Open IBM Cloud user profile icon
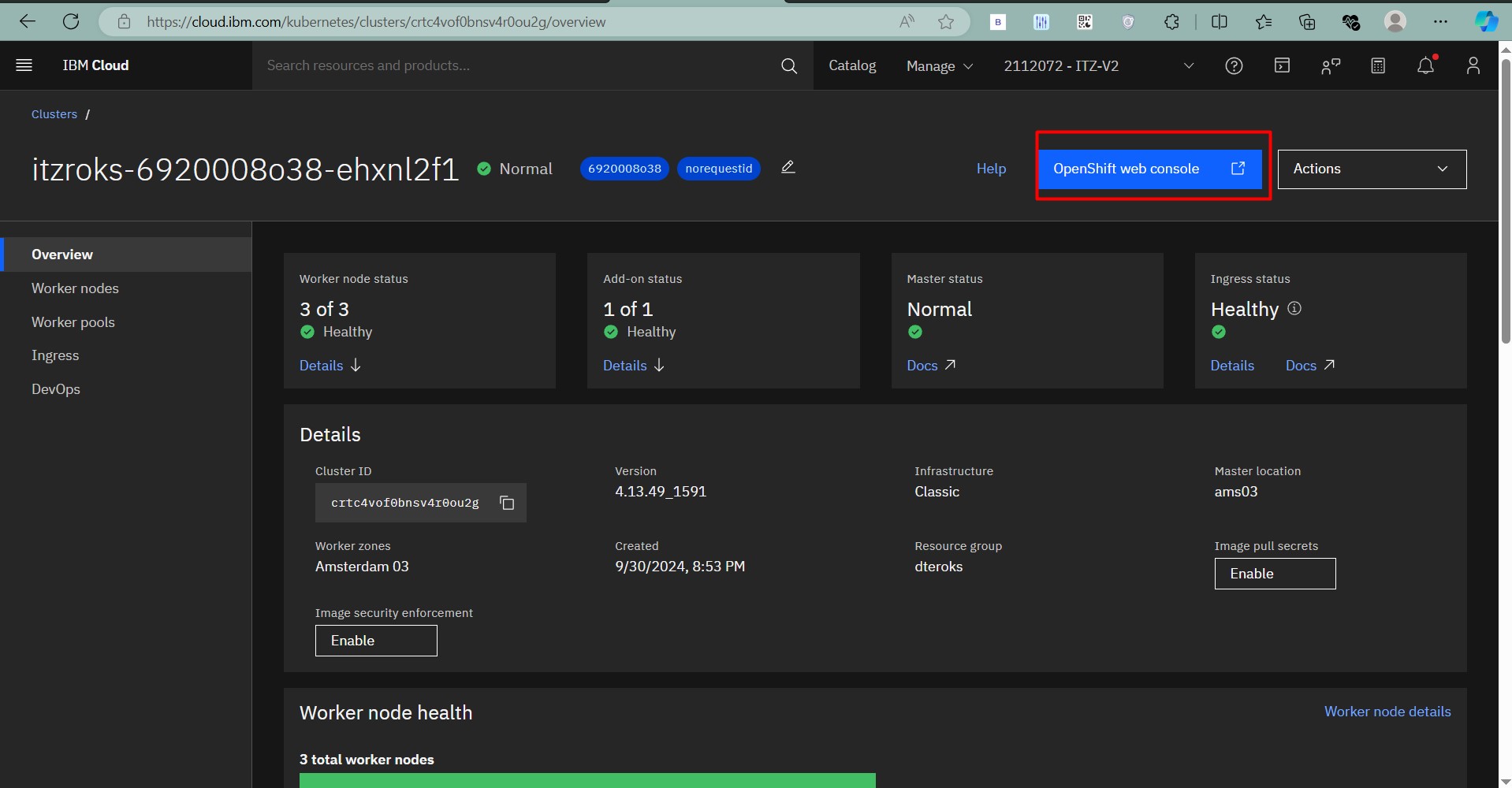This screenshot has width=1512, height=788. 1473,65
